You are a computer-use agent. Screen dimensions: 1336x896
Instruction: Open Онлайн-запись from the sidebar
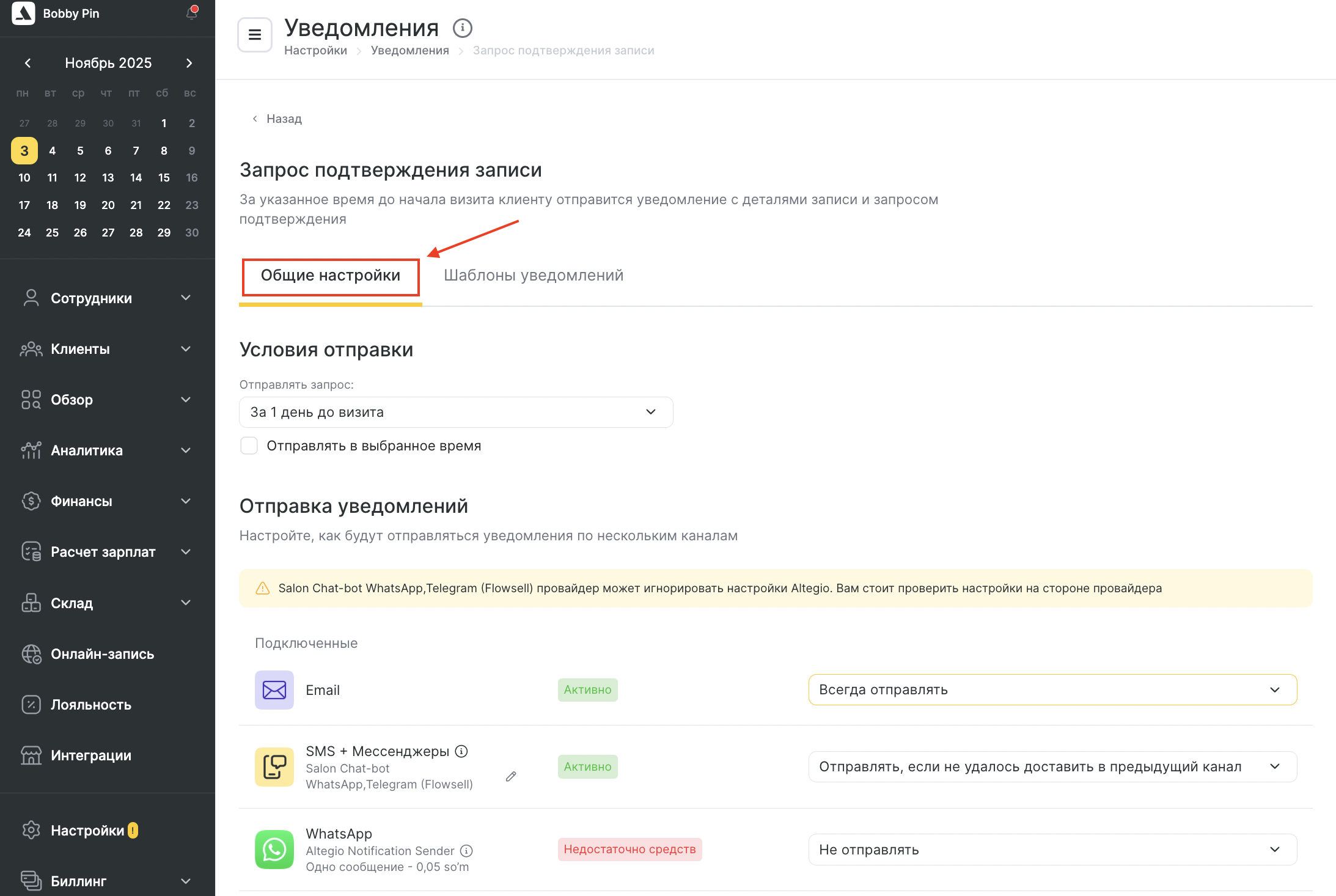pos(103,654)
